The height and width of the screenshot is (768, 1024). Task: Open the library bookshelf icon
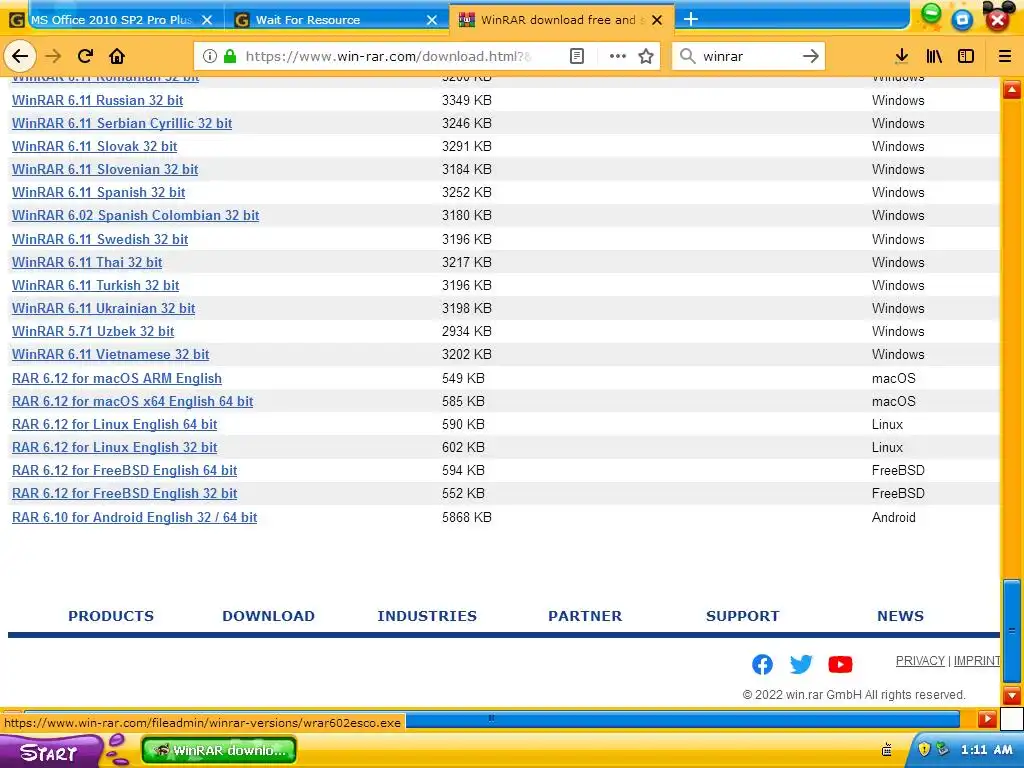[934, 56]
